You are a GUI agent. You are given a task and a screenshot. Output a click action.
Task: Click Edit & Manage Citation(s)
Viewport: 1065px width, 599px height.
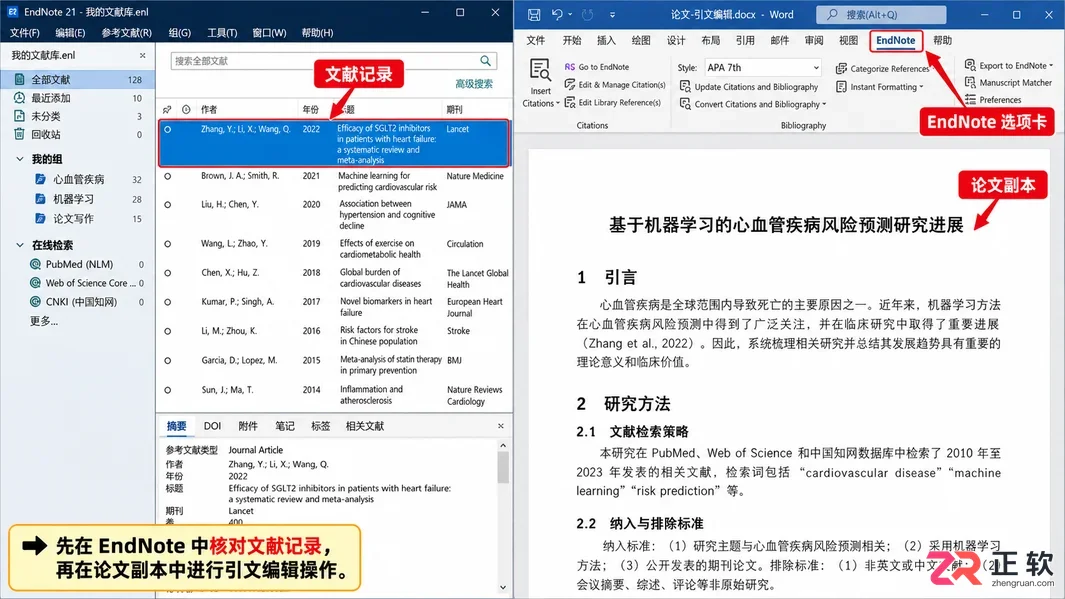click(615, 85)
